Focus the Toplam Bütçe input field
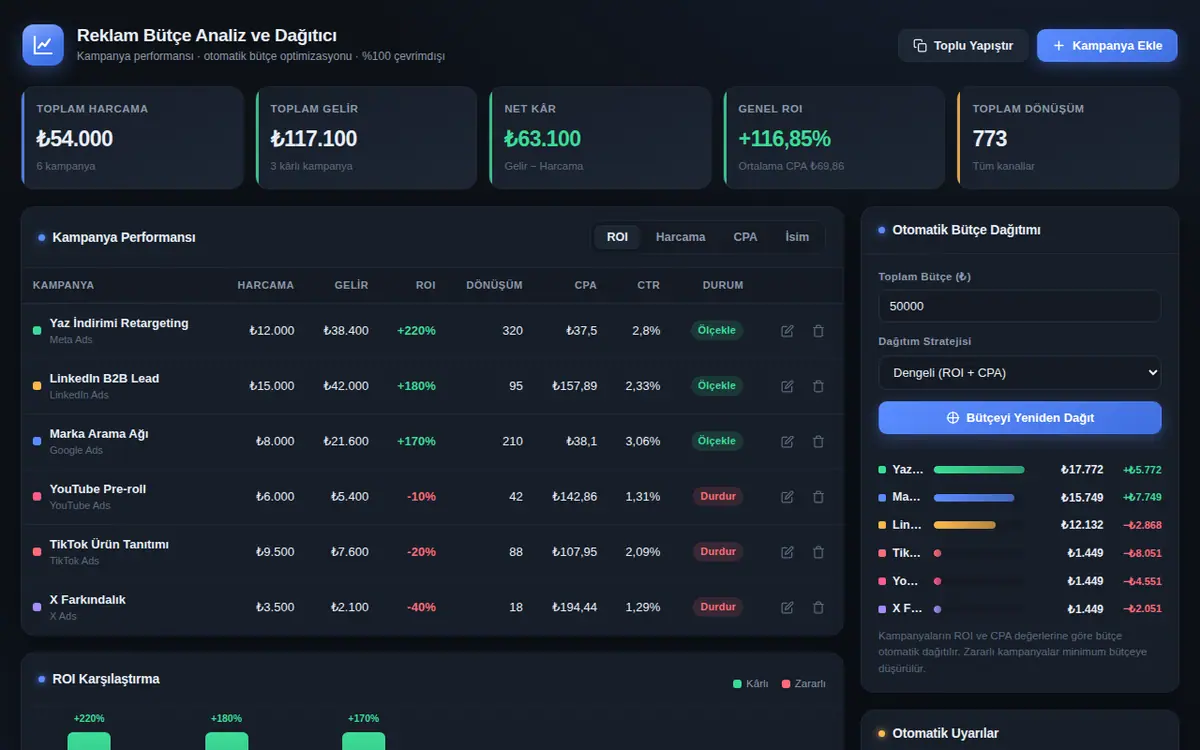Screen dimensions: 1200x750 (x=1020, y=306)
